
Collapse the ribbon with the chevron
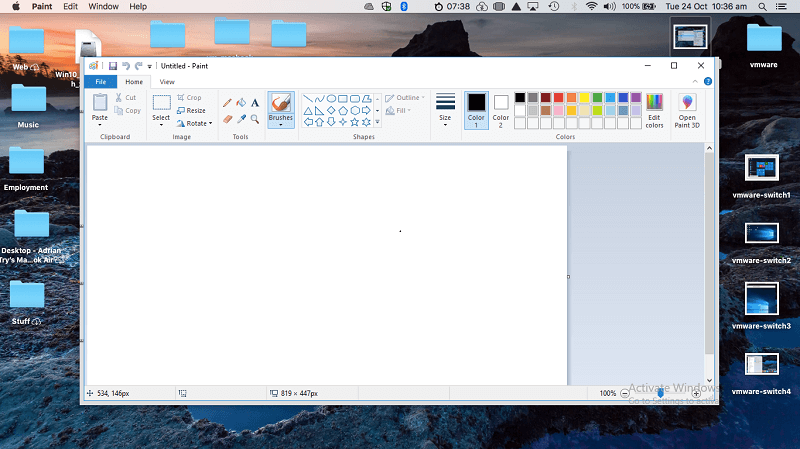coord(695,82)
